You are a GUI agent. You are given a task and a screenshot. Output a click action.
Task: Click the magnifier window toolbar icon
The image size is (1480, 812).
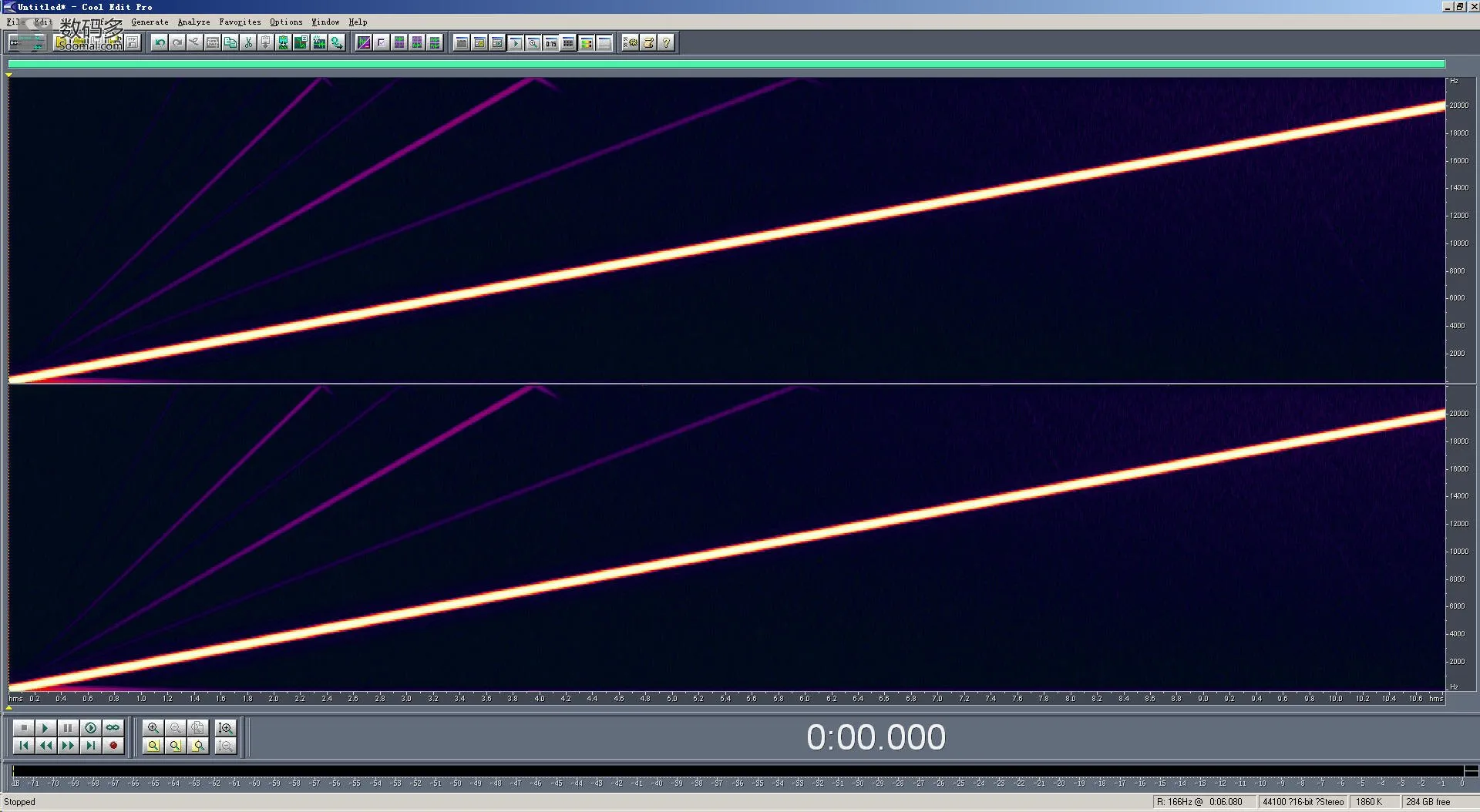click(533, 43)
